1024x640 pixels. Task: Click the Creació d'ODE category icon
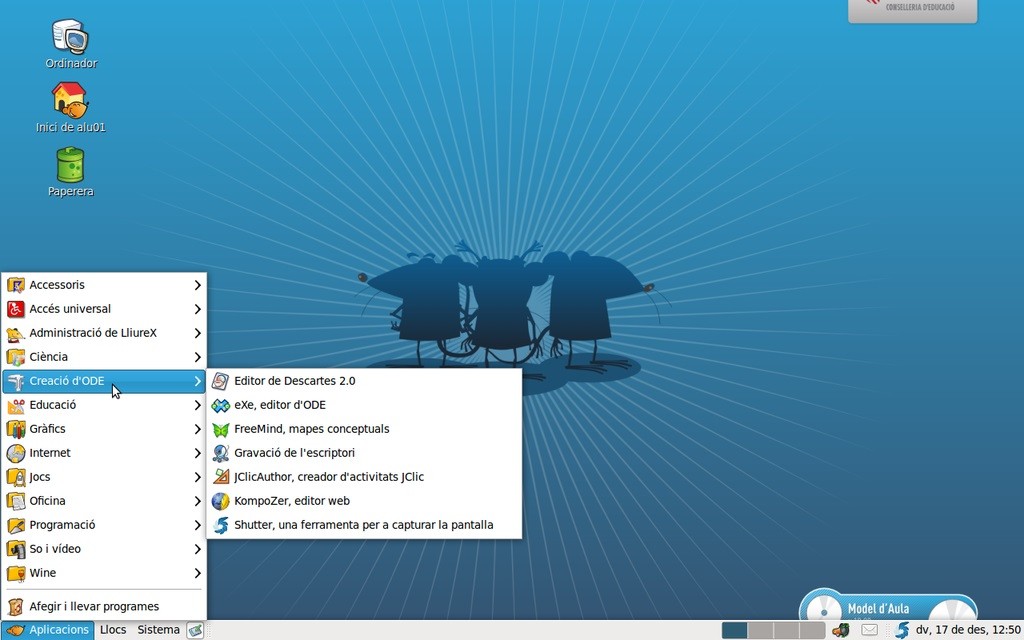[x=16, y=381]
